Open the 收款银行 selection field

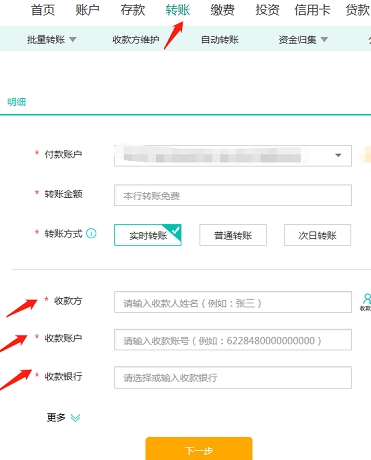pyautogui.click(x=233, y=378)
